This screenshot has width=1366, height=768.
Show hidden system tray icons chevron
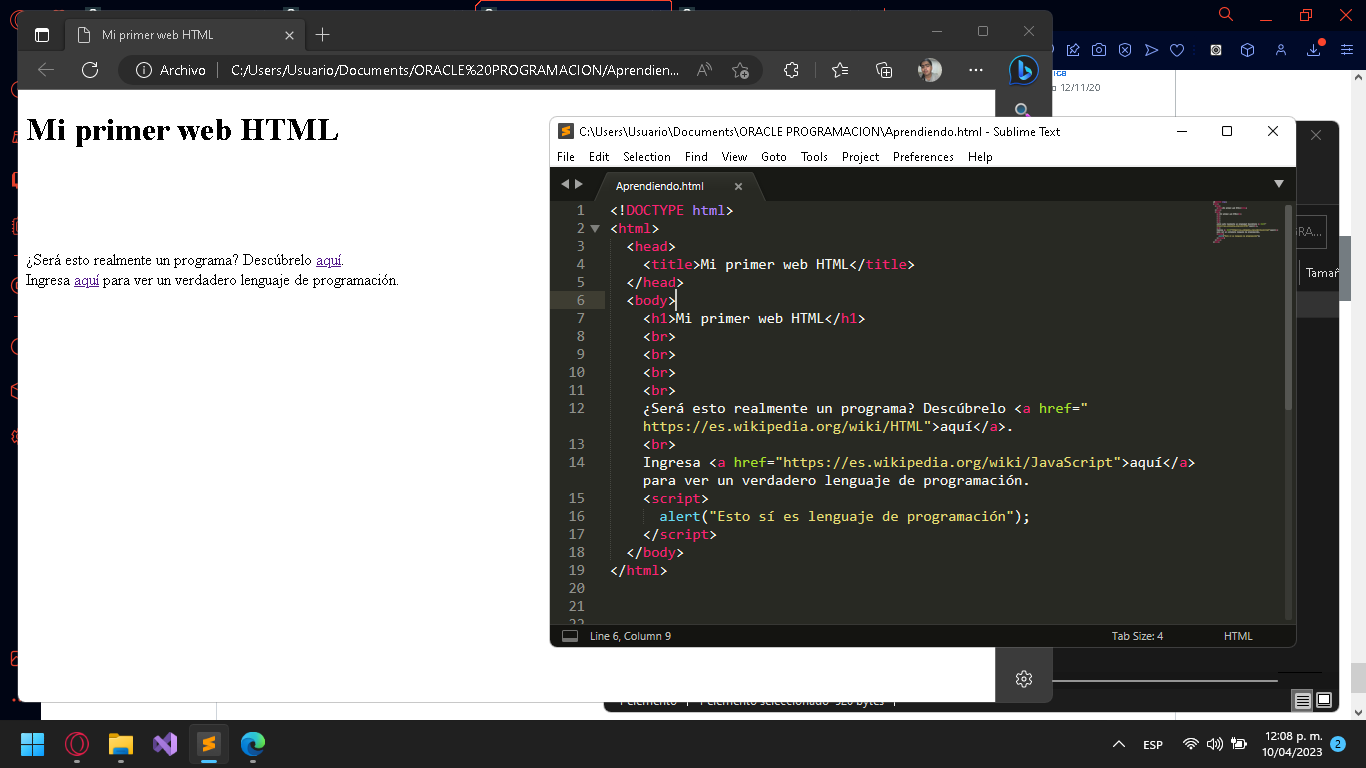click(x=1119, y=744)
